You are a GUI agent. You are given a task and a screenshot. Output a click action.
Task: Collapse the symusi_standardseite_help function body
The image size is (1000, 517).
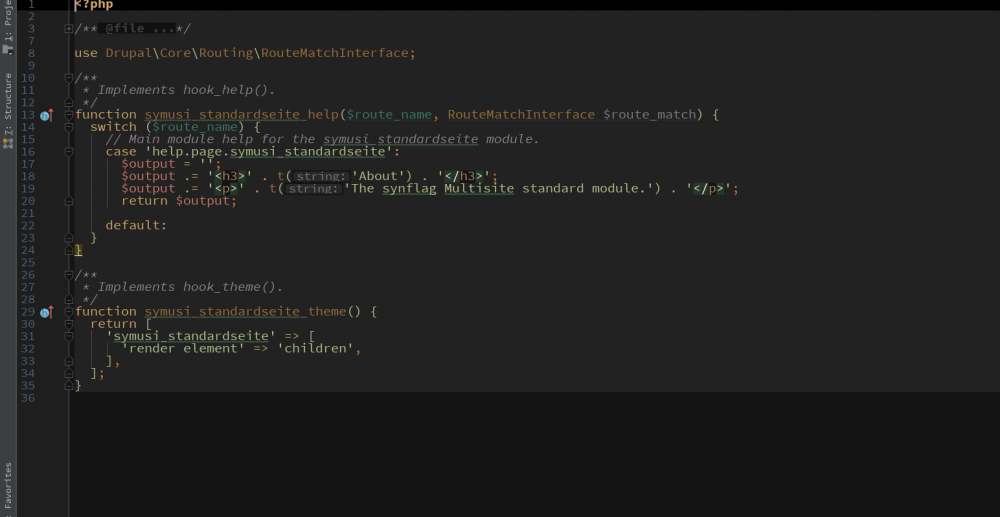(x=68, y=115)
